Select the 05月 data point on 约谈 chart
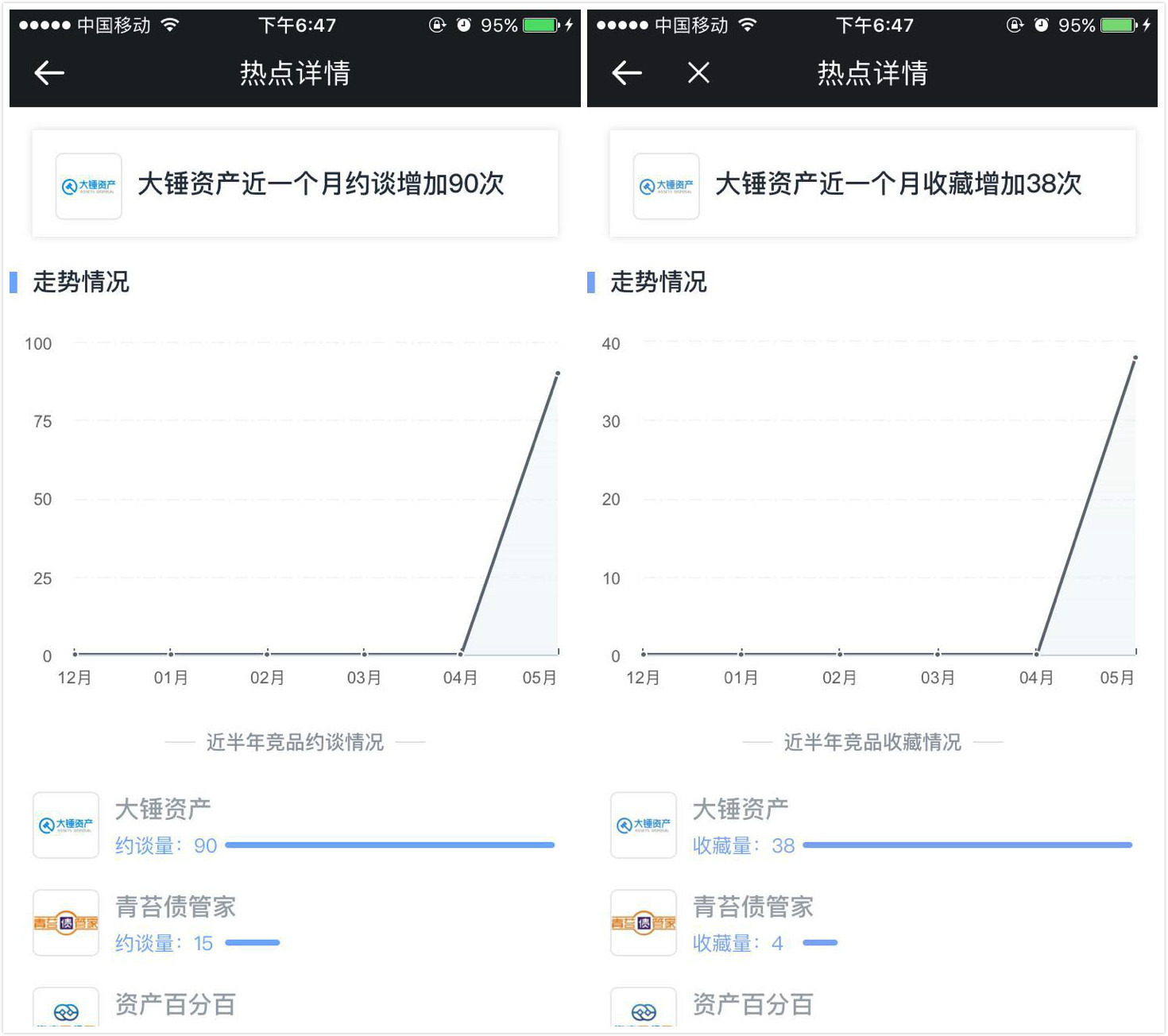The width and height of the screenshot is (1168, 1036). click(558, 373)
